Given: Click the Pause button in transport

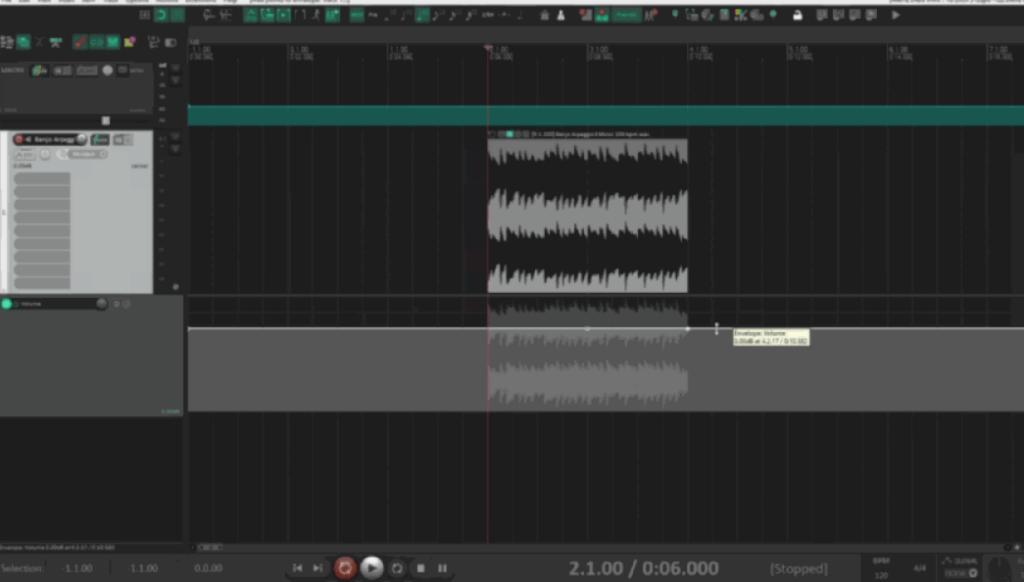Looking at the screenshot, I should coord(443,568).
